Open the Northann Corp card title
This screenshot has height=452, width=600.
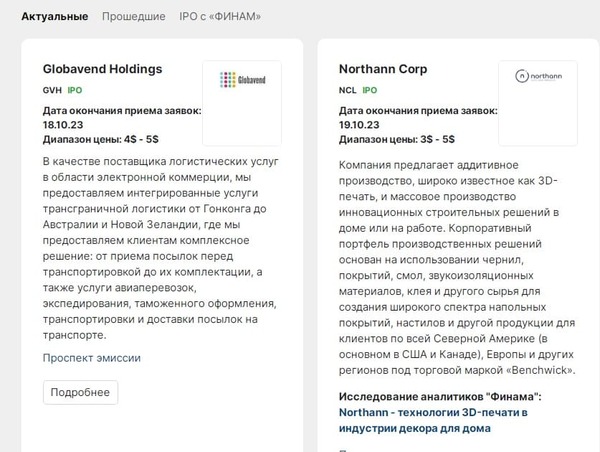(x=383, y=69)
